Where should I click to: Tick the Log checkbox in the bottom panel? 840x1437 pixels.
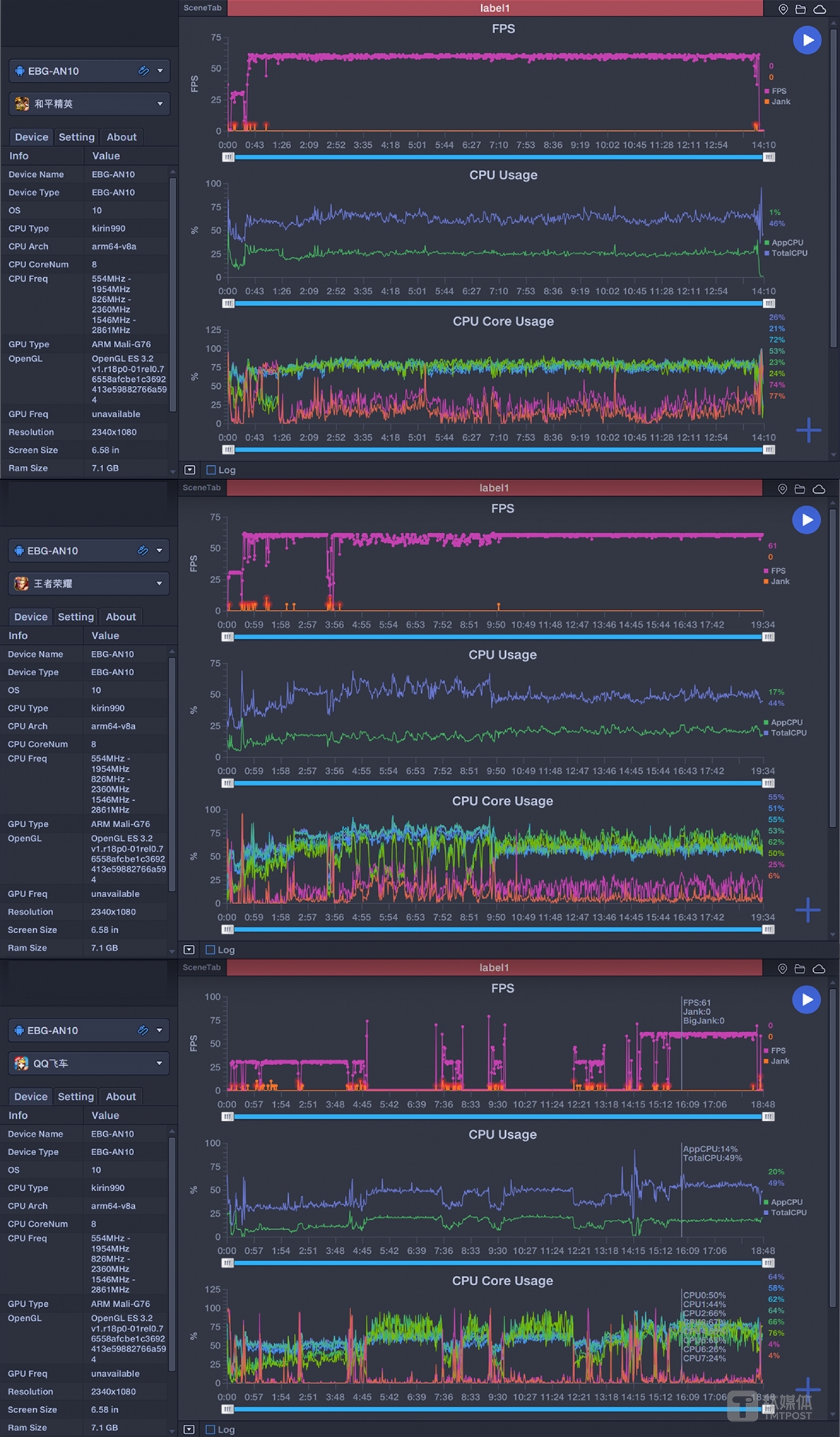(211, 1429)
